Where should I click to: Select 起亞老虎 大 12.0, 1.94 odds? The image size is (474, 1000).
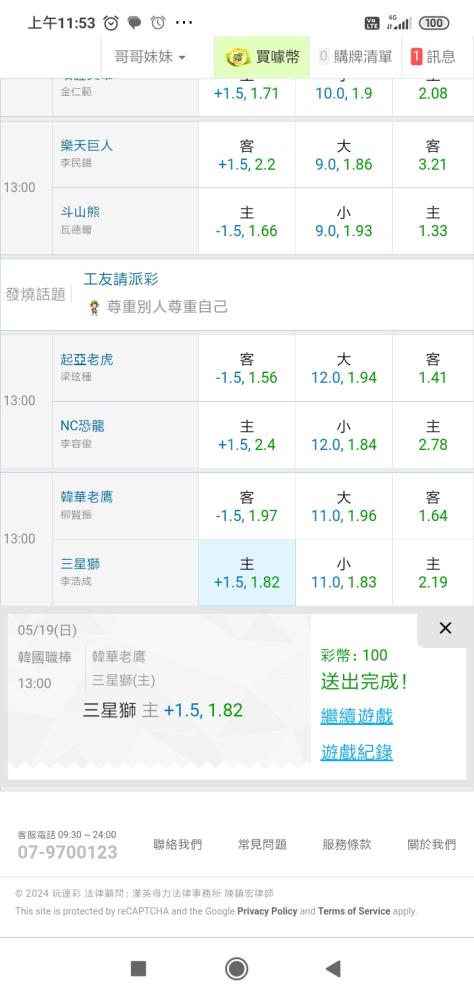point(344,369)
